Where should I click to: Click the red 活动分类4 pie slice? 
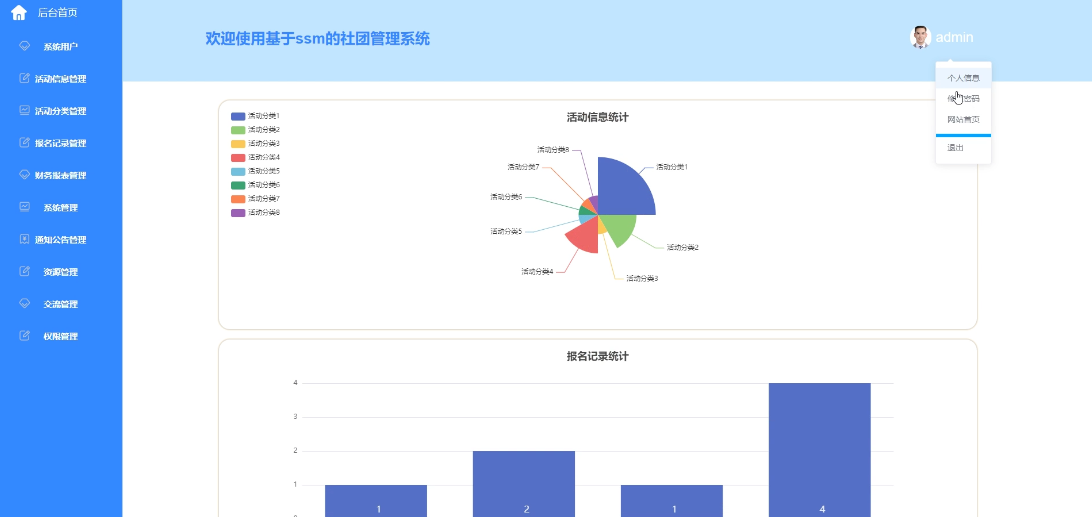(x=584, y=237)
